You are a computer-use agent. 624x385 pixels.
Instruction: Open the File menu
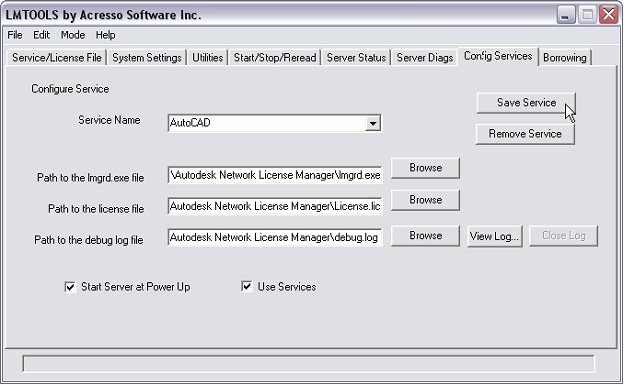(15, 35)
